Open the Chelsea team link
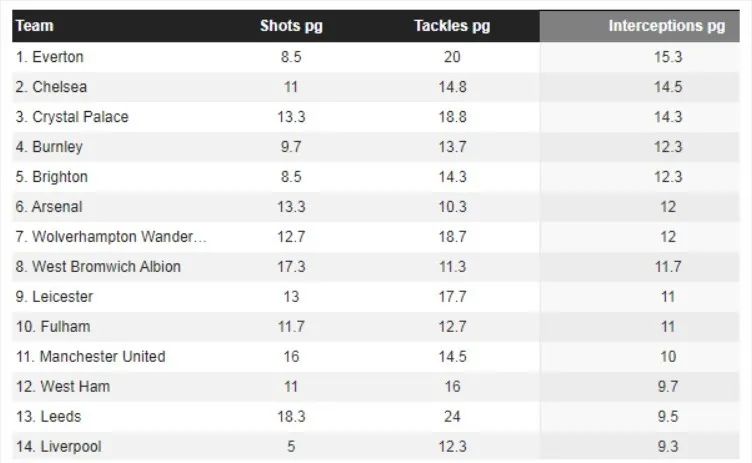Image resolution: width=752 pixels, height=463 pixels. (59, 87)
